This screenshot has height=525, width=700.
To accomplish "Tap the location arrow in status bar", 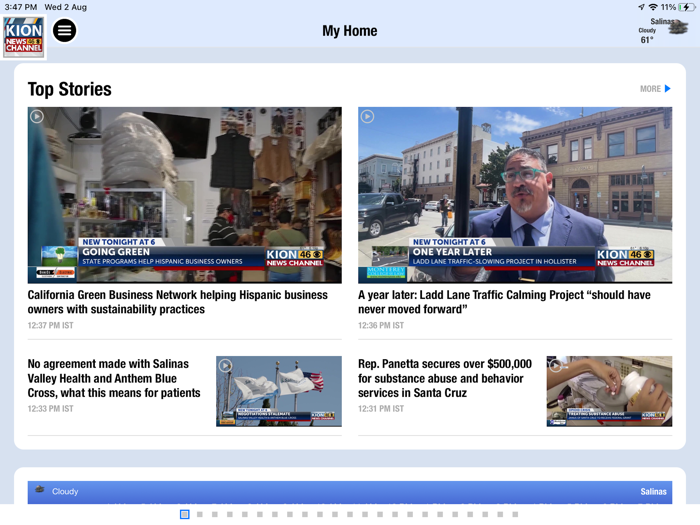I will [x=642, y=7].
